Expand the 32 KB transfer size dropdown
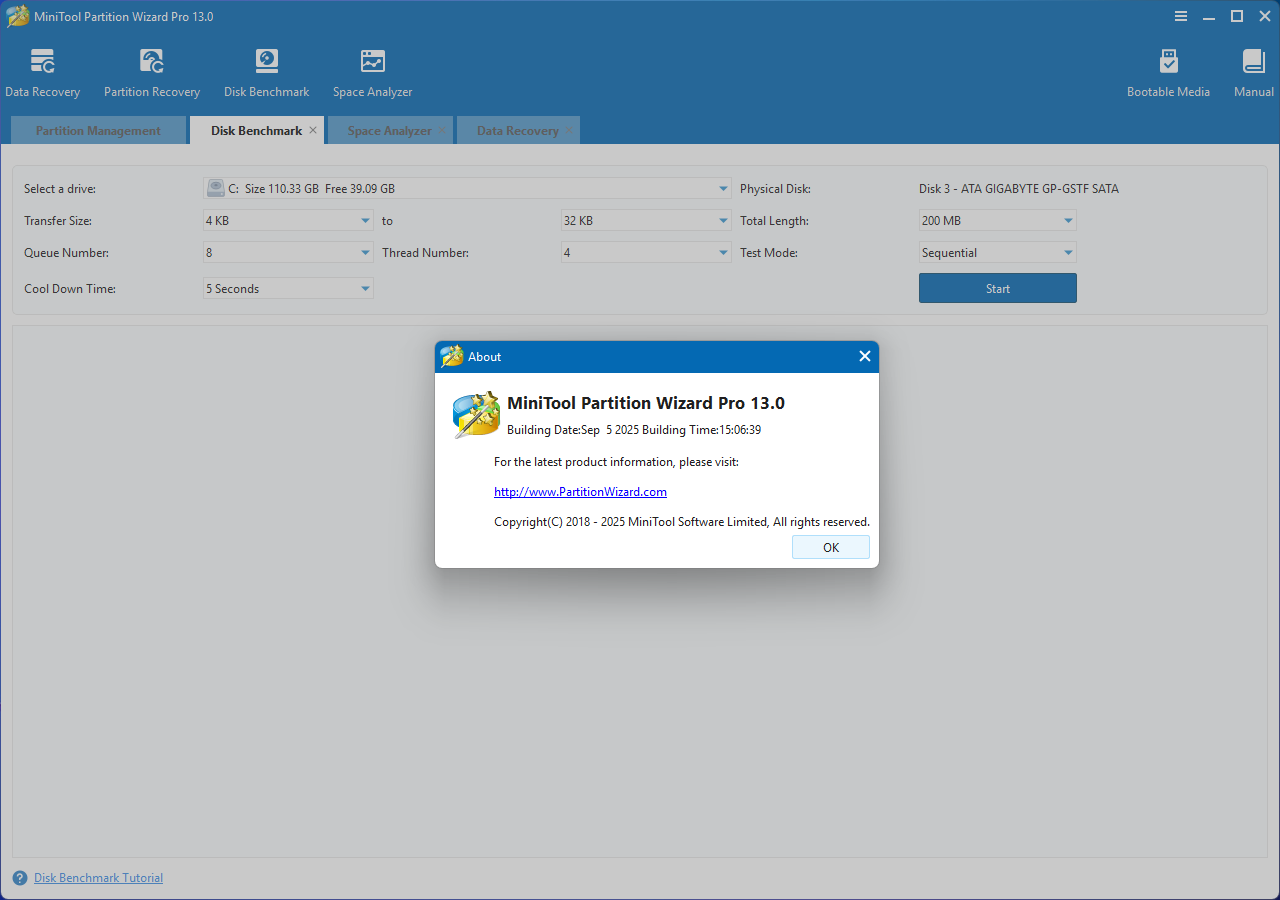1280x900 pixels. coord(646,220)
